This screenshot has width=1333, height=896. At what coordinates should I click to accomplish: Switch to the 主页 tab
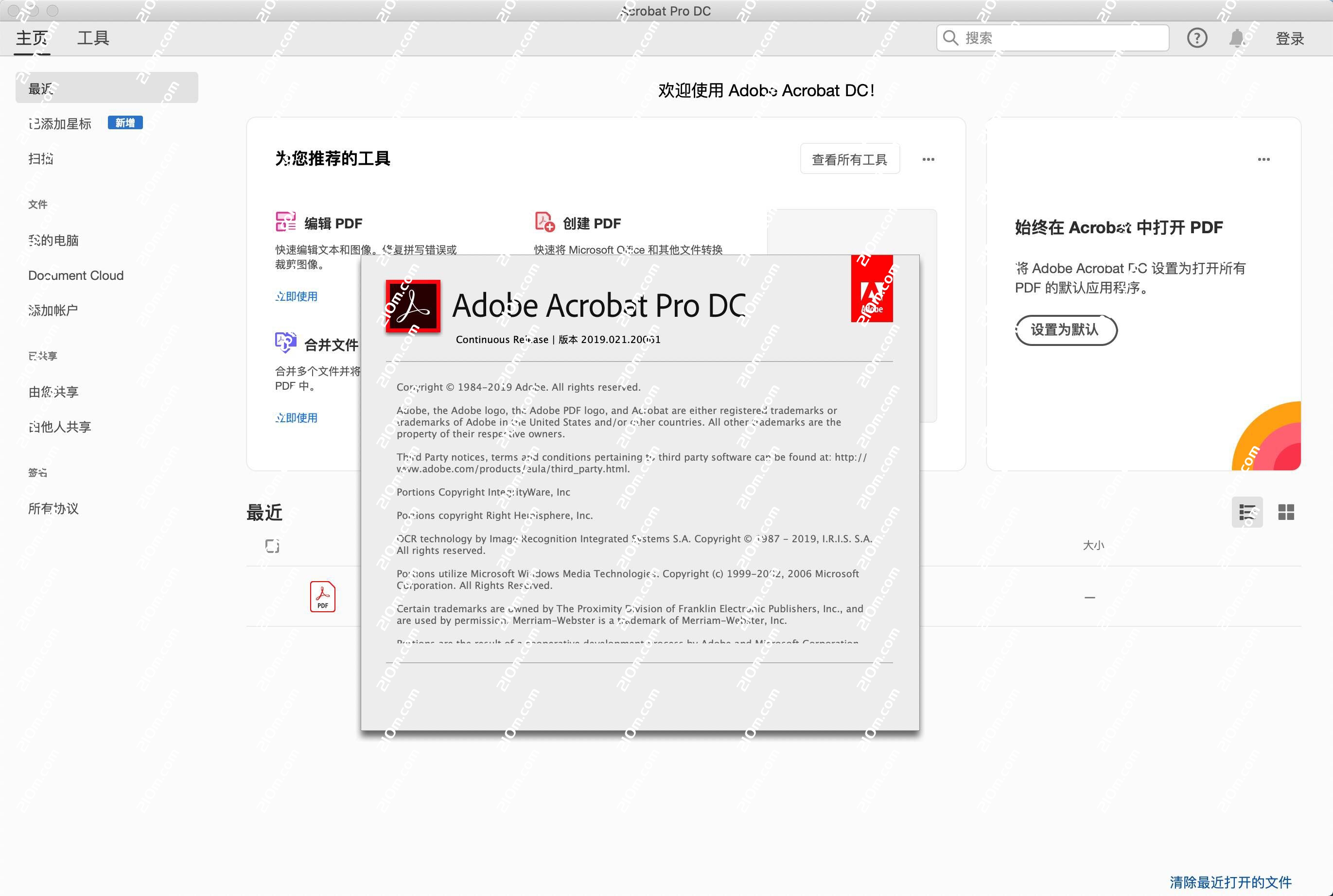[x=32, y=38]
